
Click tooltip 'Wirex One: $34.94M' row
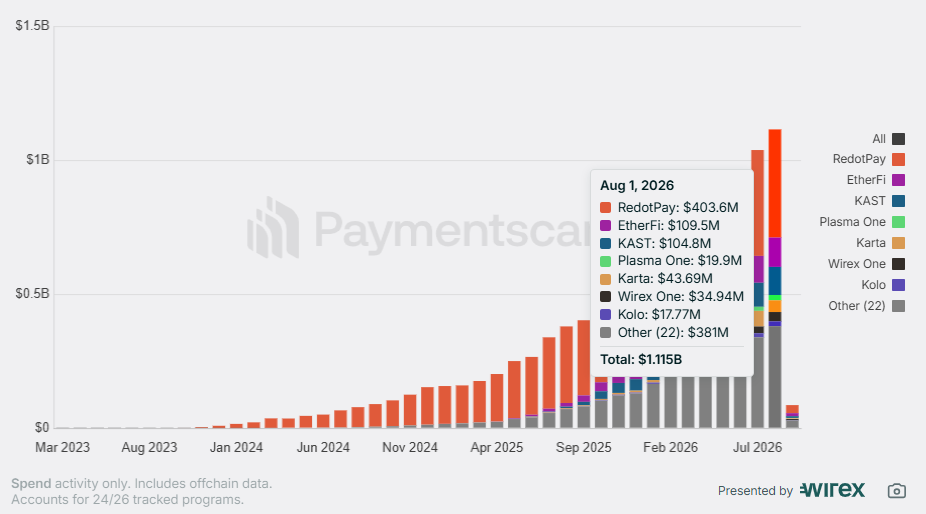672,297
